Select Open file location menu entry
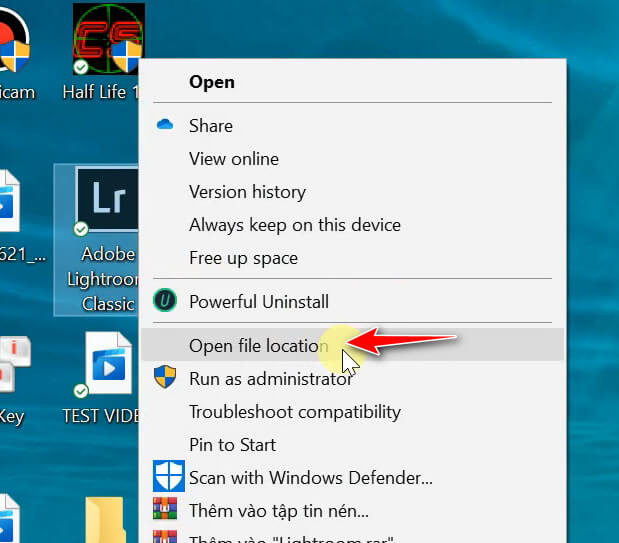 [258, 345]
